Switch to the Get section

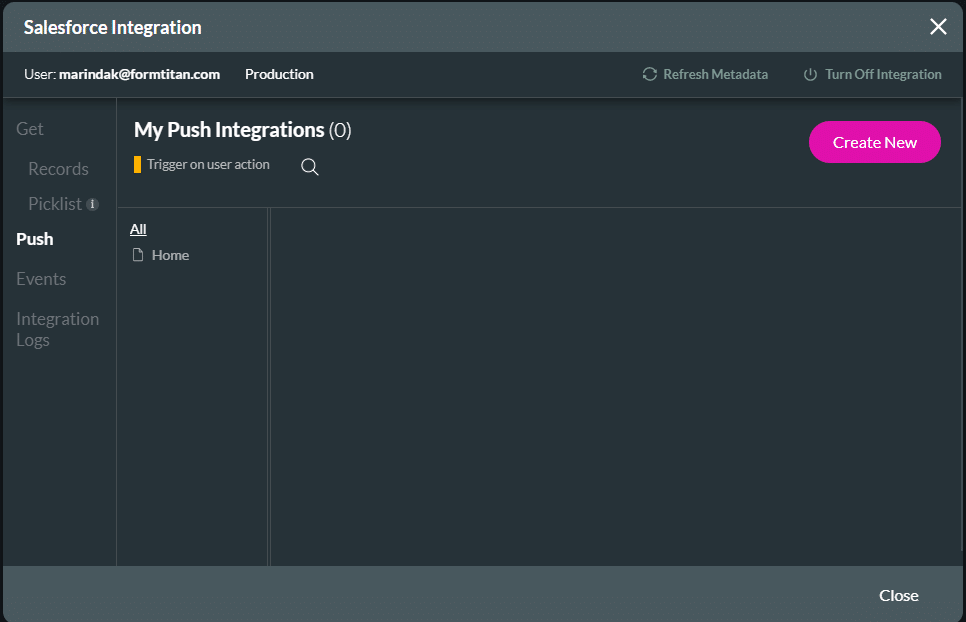[29, 128]
